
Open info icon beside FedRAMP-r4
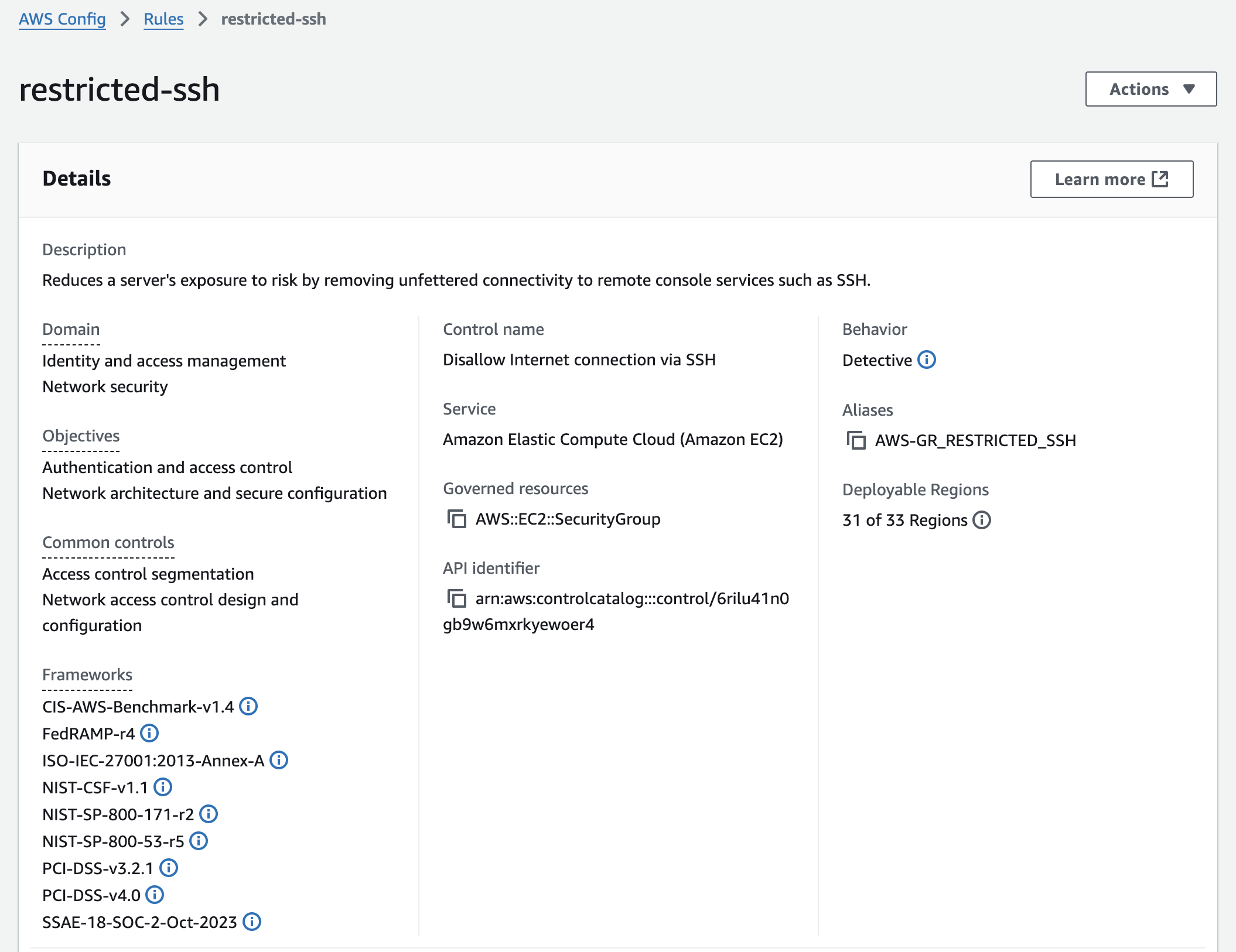[150, 733]
